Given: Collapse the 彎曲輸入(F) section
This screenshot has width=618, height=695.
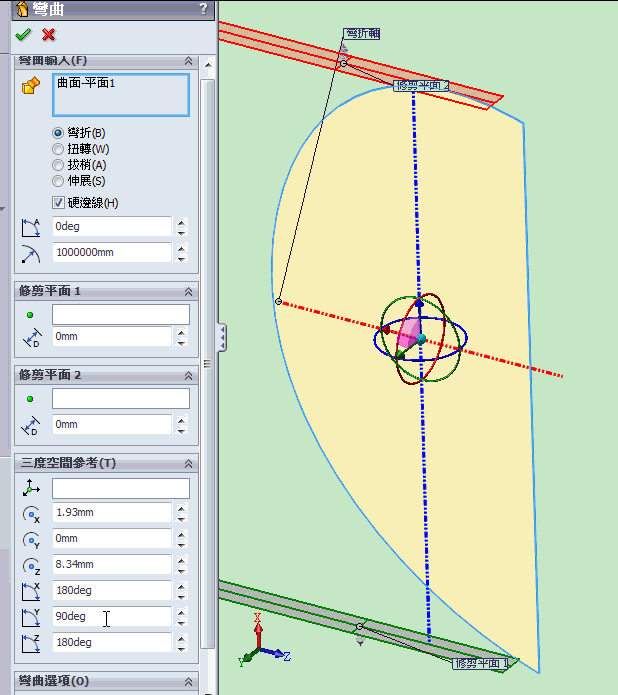Looking at the screenshot, I should click(x=188, y=61).
